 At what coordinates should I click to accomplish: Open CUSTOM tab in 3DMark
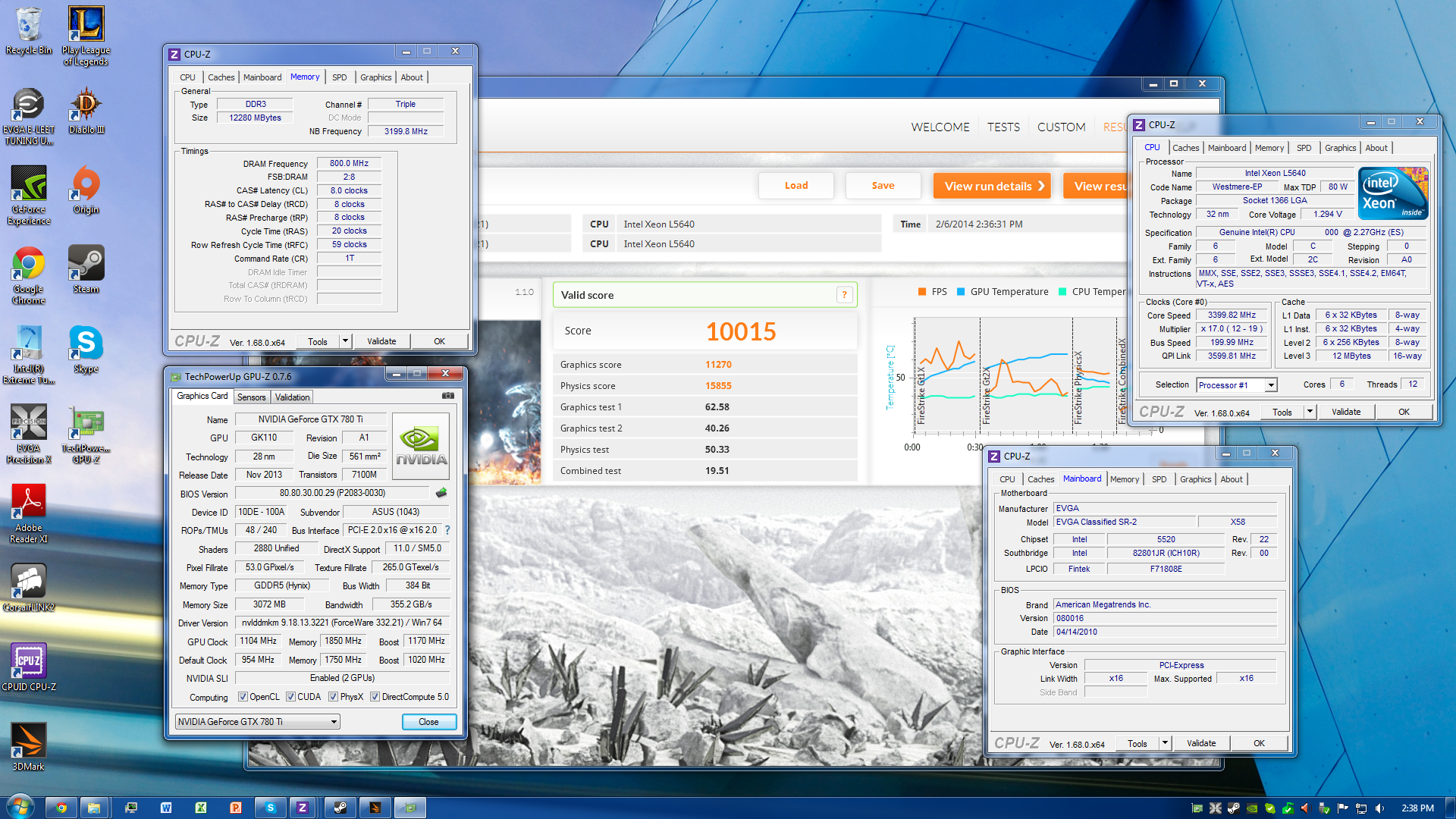[1061, 127]
